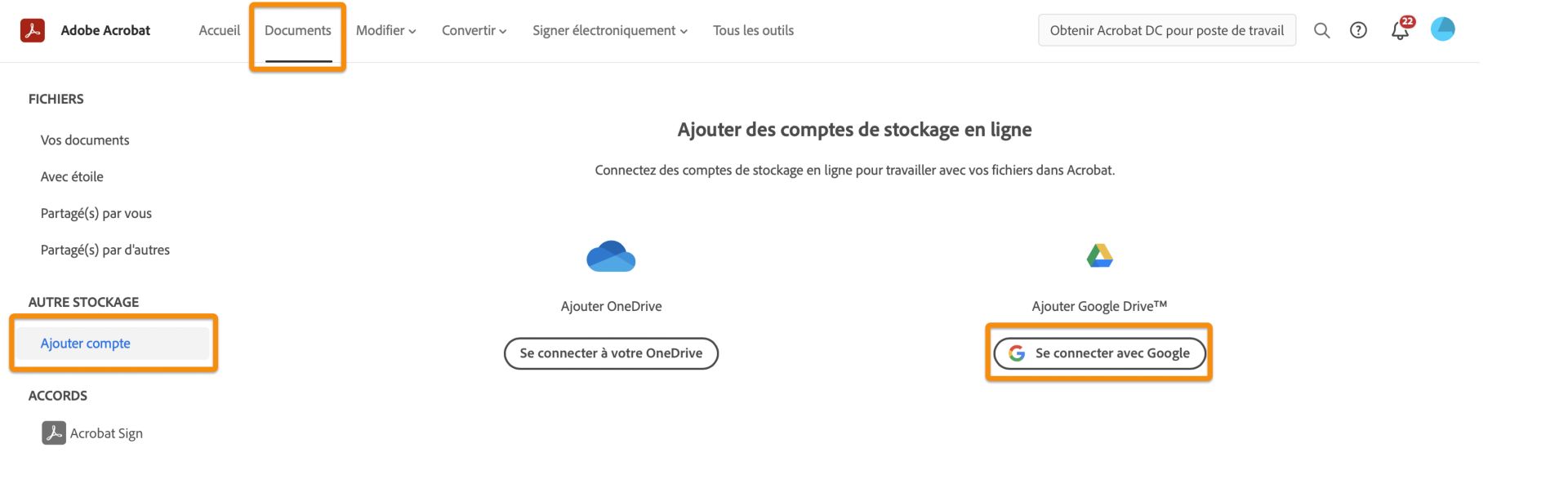Screen dimensions: 1568x488
Task: Click Se connecter à votre OneDrive
Action: tap(611, 353)
